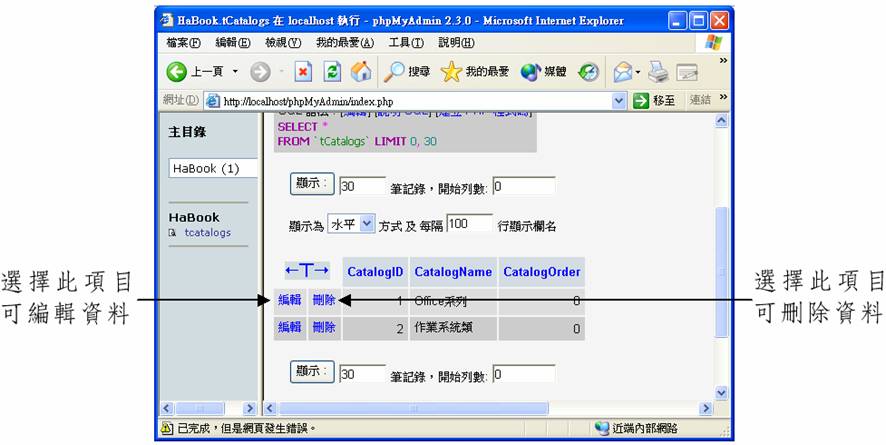Screen dimensions: 886x445
Task: Click the address bar URL field
Action: 415,102
